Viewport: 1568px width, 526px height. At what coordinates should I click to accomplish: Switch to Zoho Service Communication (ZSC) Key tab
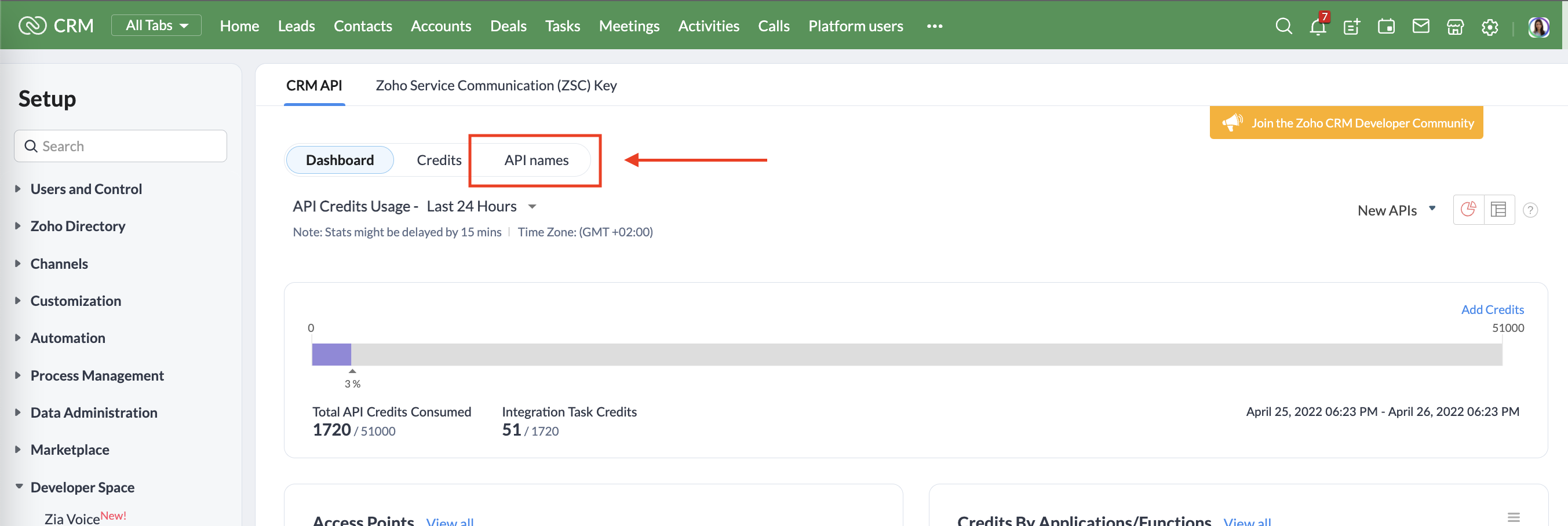[x=496, y=86]
